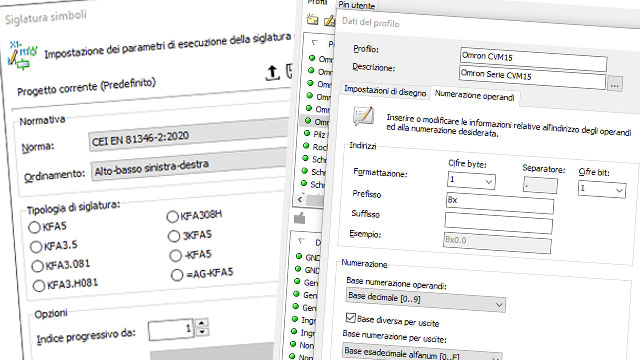Switch to the Pin utente tab

pos(356,5)
